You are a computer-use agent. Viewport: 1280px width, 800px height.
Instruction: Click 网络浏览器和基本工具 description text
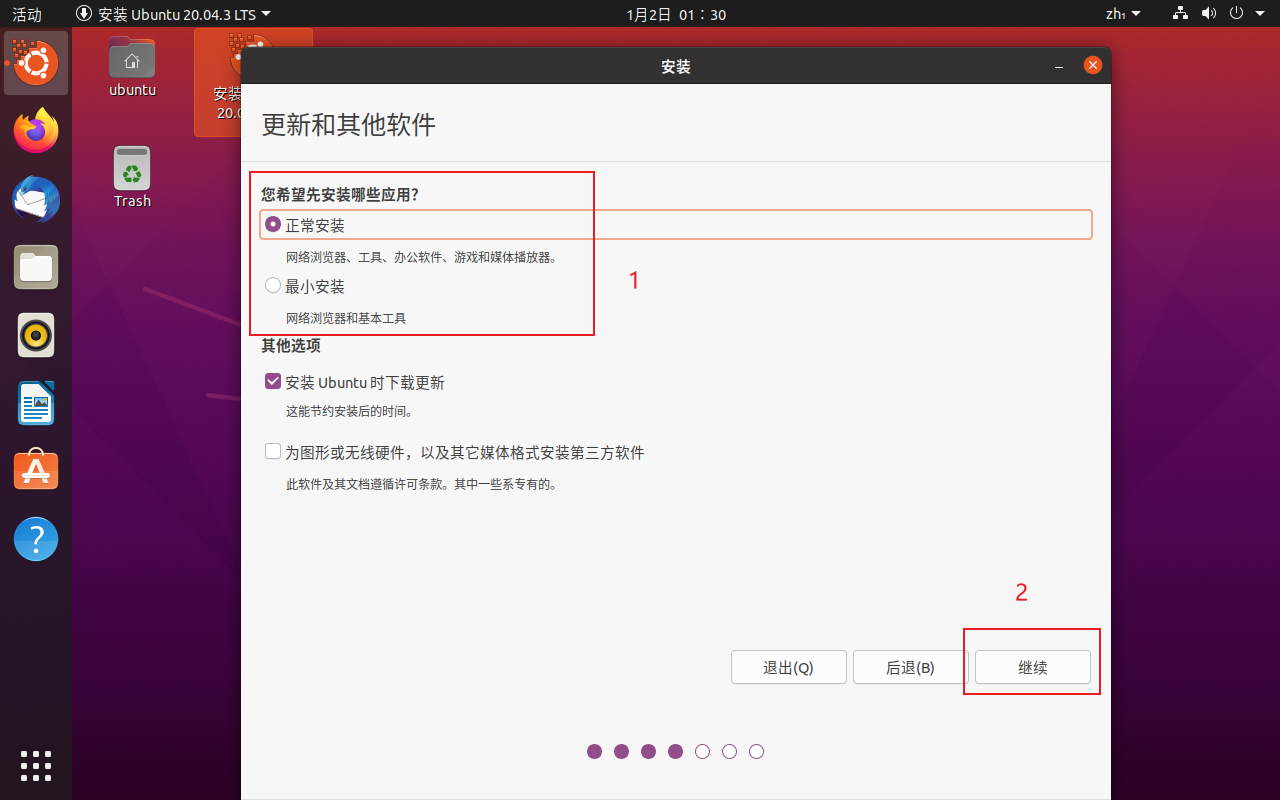(x=346, y=318)
